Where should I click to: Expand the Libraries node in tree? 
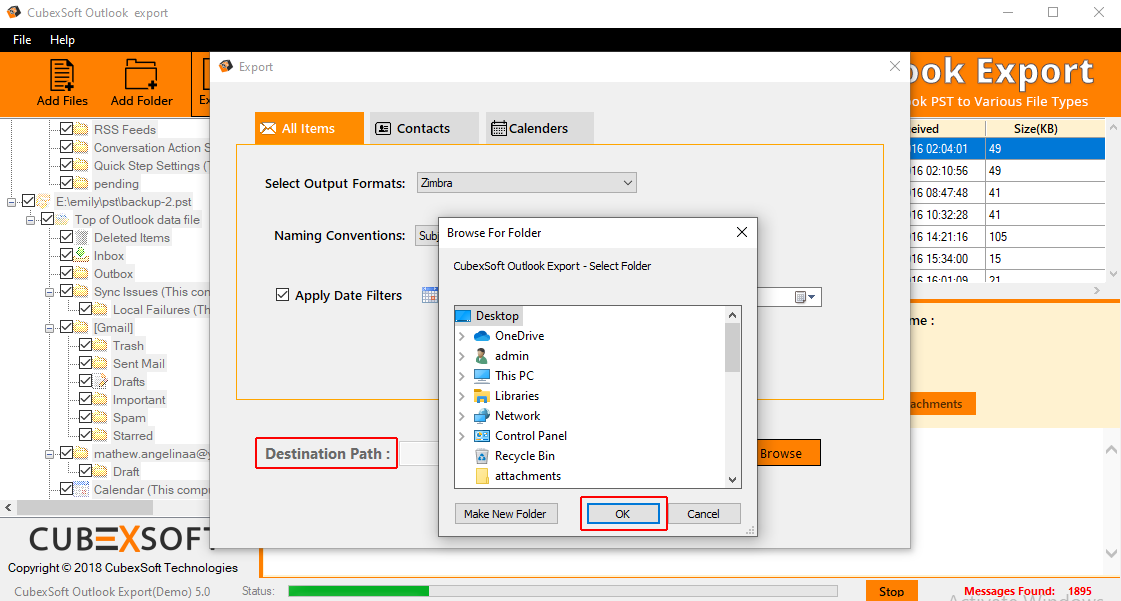click(461, 396)
